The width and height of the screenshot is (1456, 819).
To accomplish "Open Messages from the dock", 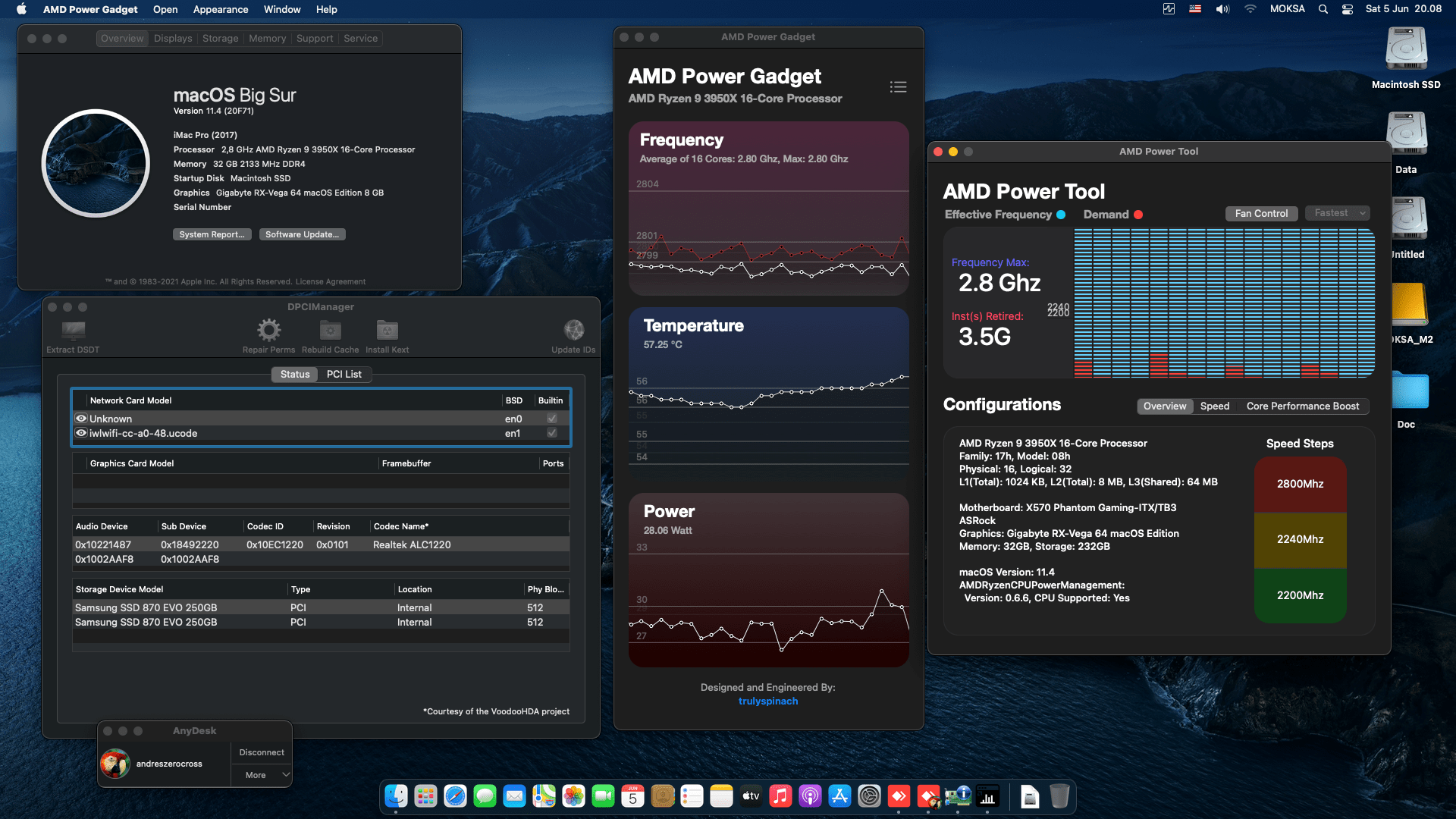I will coord(485,796).
